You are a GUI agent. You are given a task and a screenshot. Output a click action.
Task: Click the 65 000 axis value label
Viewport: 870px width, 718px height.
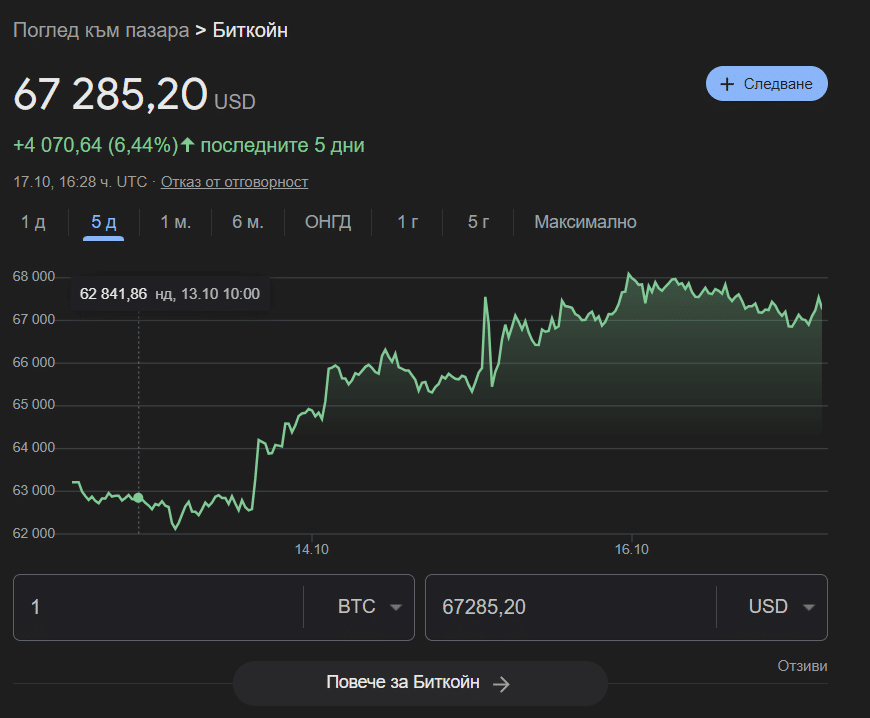point(34,404)
